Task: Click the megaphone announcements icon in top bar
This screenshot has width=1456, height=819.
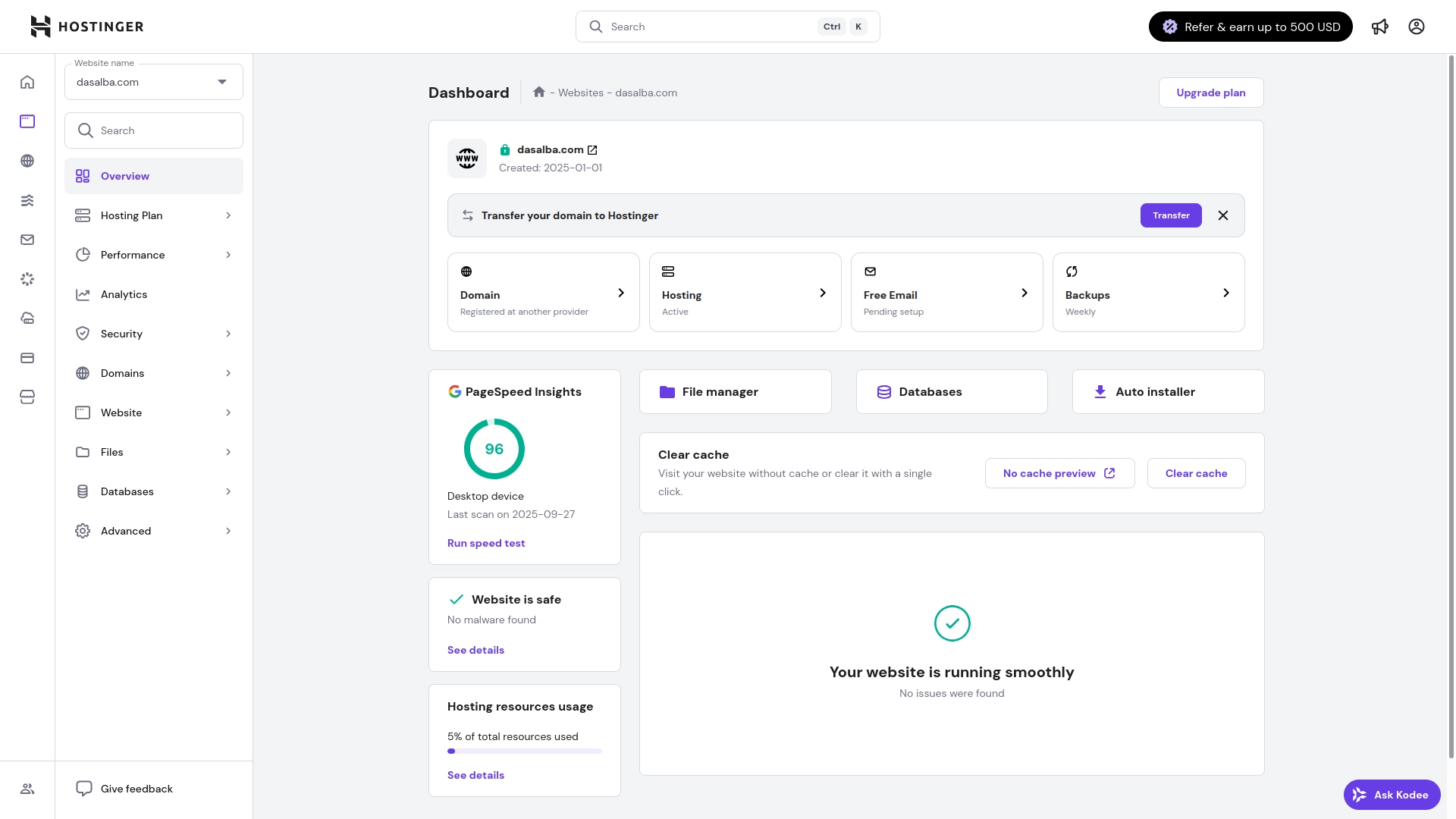Action: coord(1380,27)
